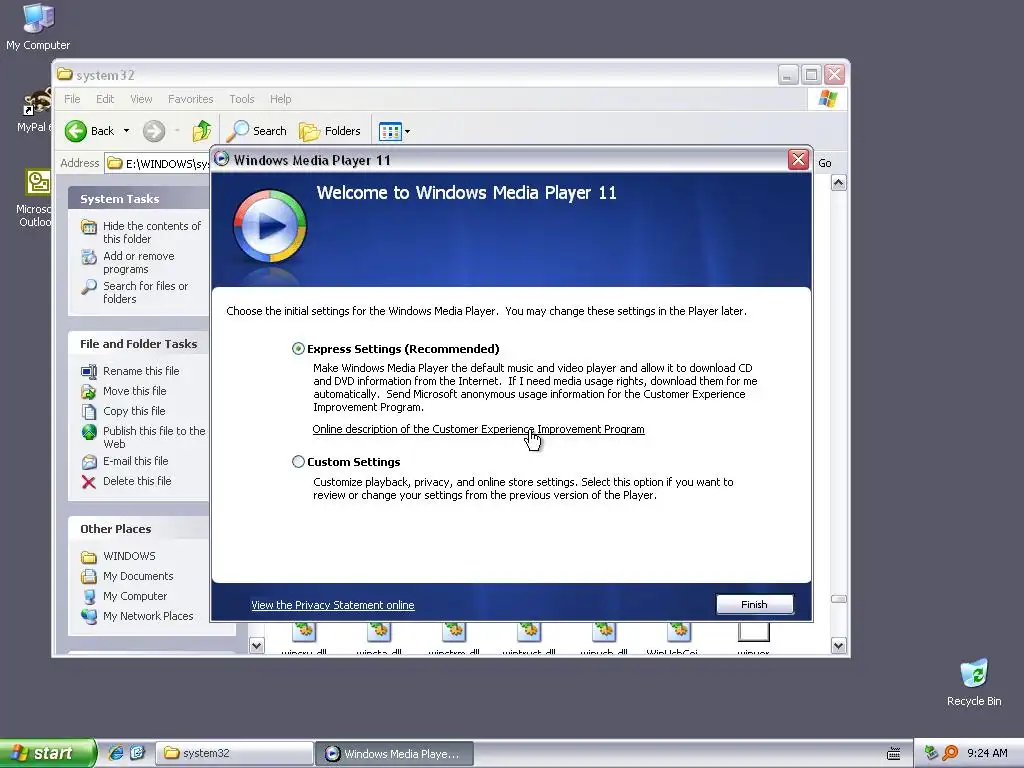Click Internet Explorer quick launch icon
The image size is (1024, 768).
[116, 753]
